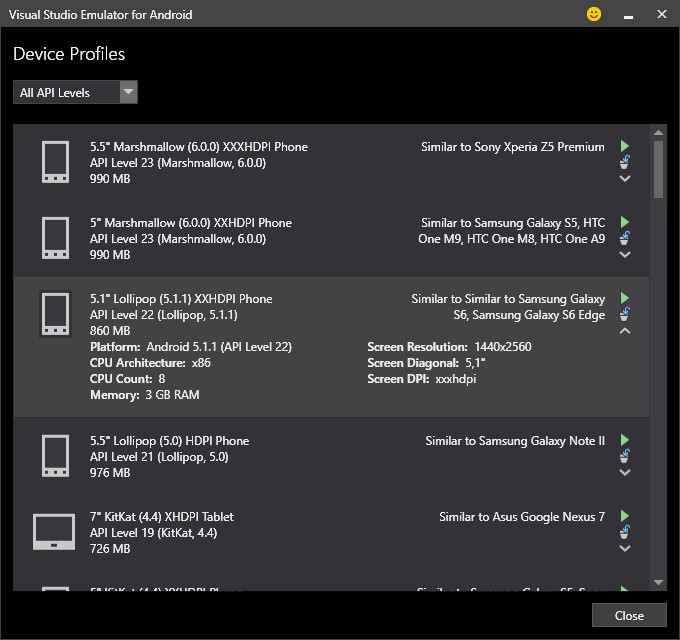The width and height of the screenshot is (680, 640).
Task: Click the Close button
Action: [x=629, y=615]
